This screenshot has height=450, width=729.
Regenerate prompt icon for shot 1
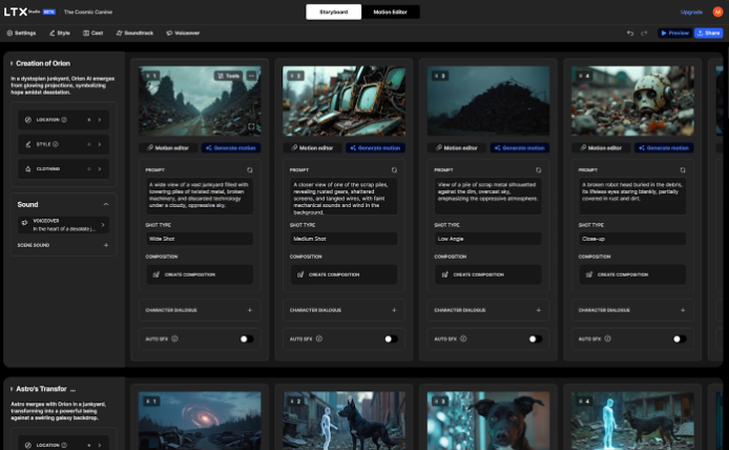pos(250,170)
